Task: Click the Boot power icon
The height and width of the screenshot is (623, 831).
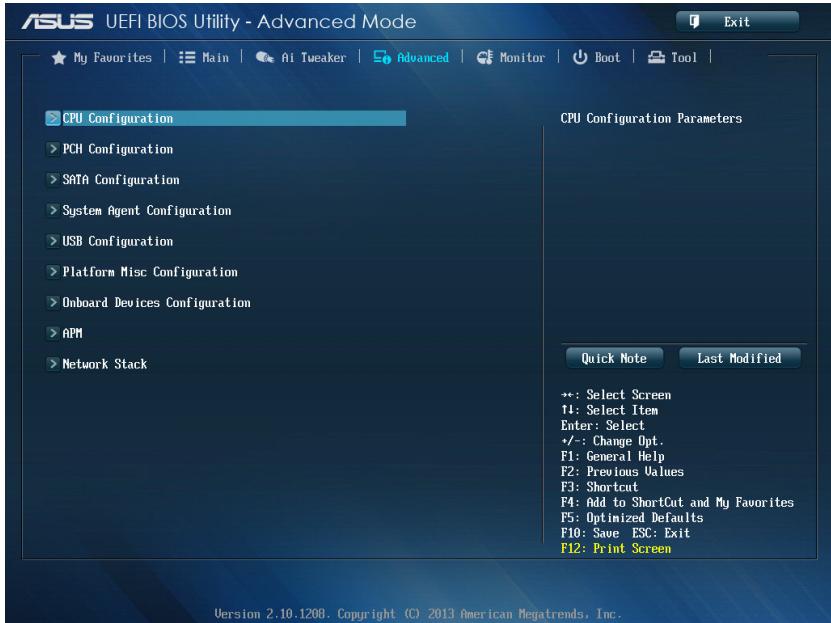Action: click(x=580, y=57)
